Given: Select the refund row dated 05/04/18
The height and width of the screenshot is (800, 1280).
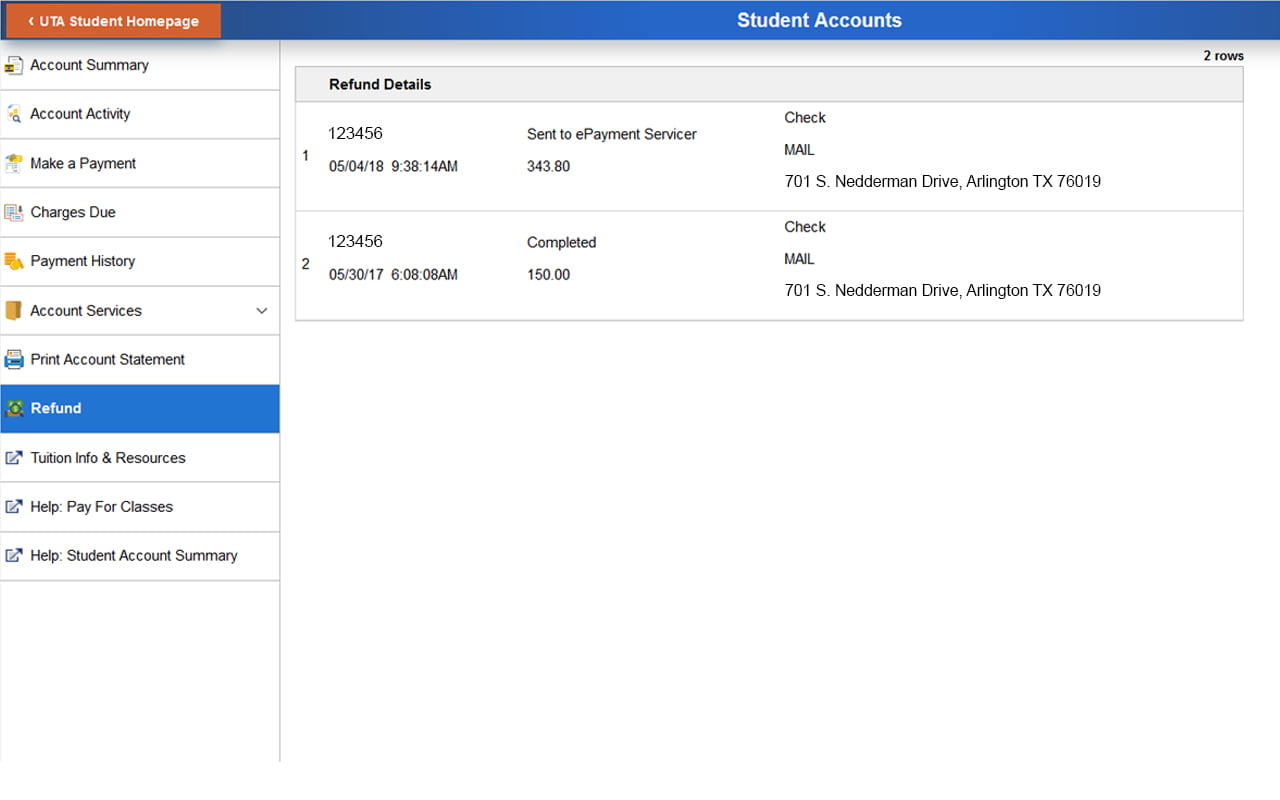Looking at the screenshot, I should [x=700, y=155].
